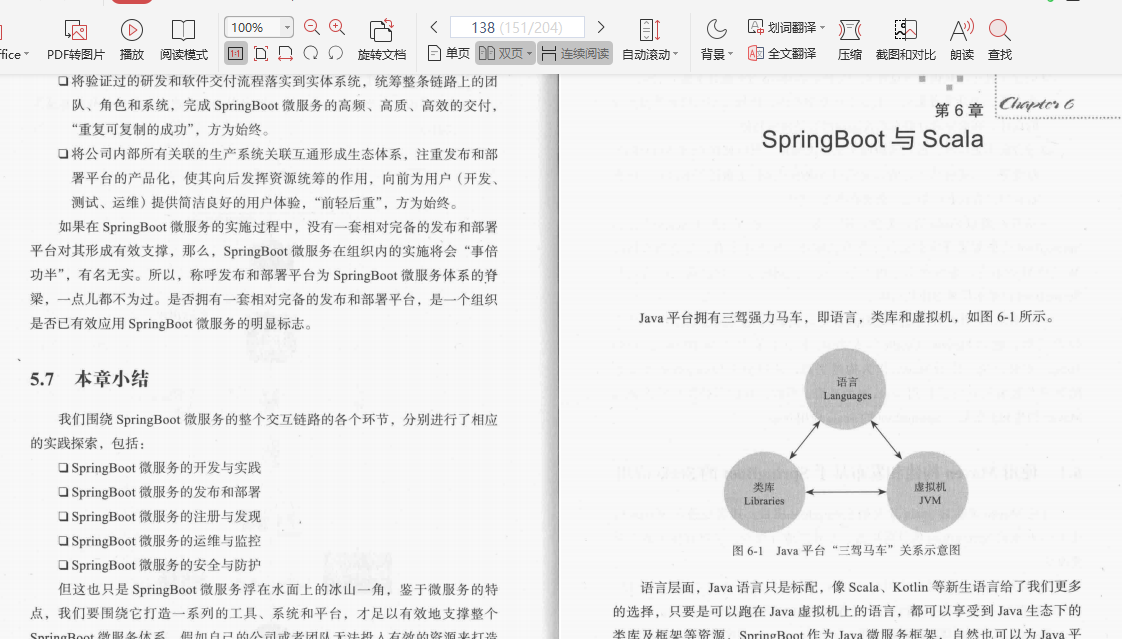Click the 语言 Languages circle in diagram
This screenshot has height=639, width=1122.
point(846,389)
